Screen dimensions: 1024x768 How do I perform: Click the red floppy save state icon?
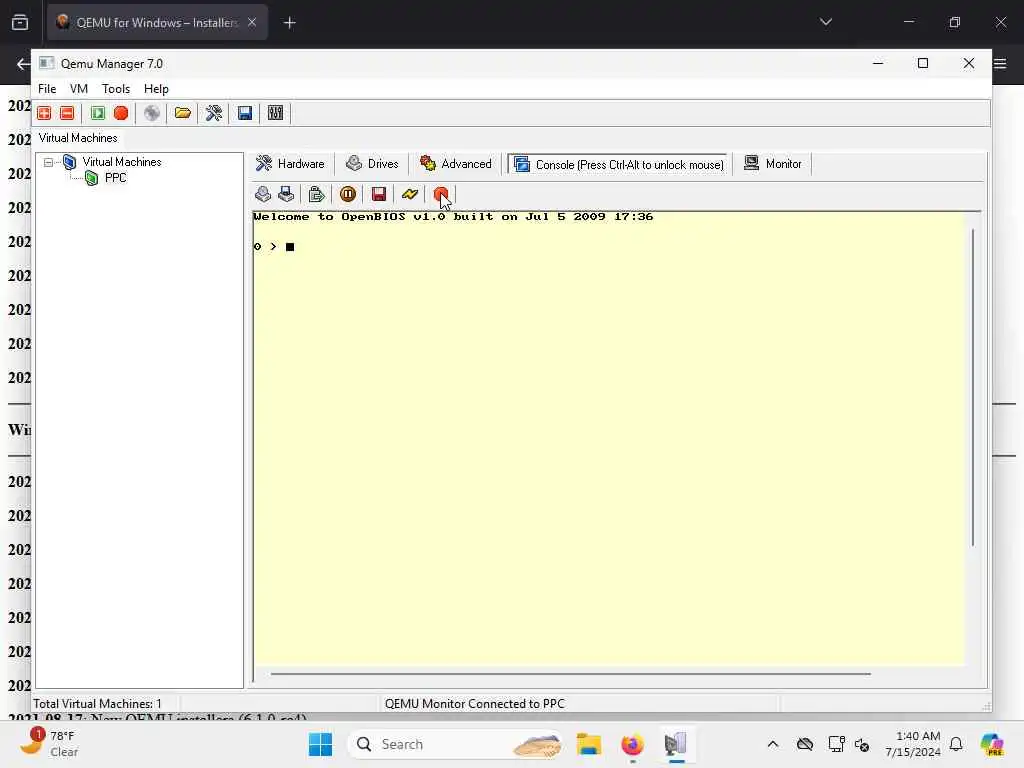coord(379,194)
